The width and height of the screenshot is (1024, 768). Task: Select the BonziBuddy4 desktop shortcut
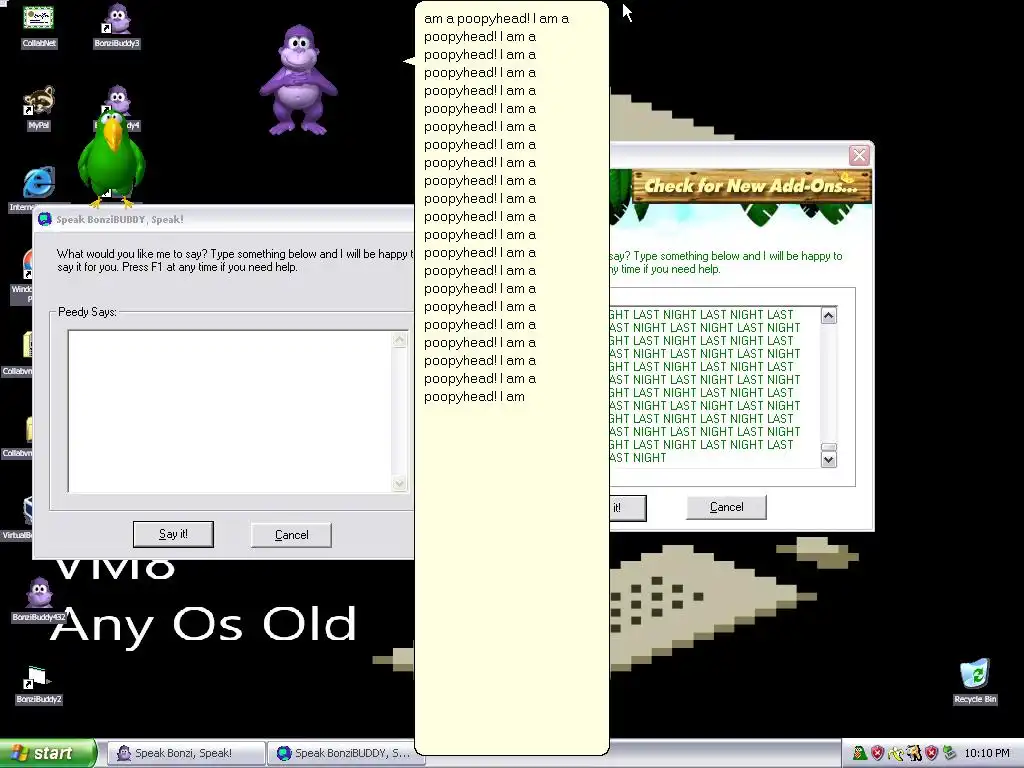tap(118, 98)
